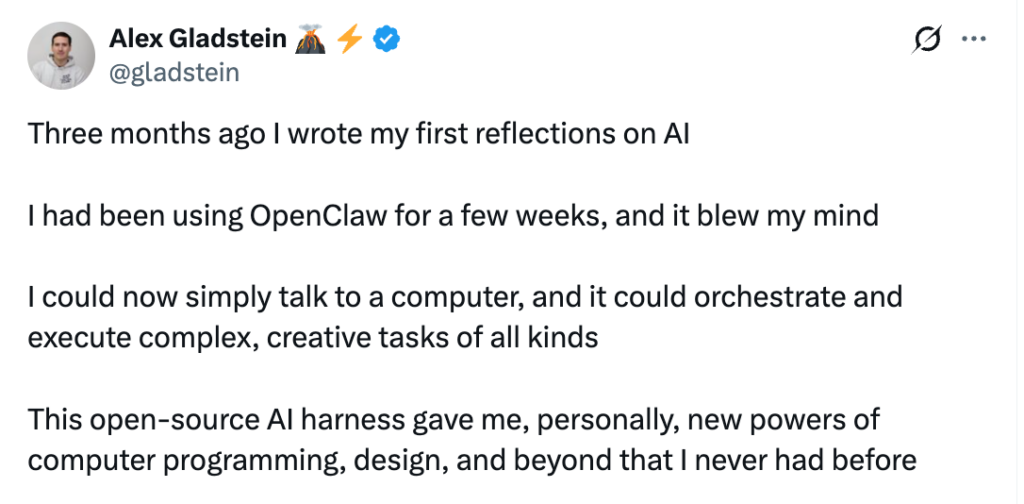
Task: Open the three-dot more options menu
Action: (974, 39)
